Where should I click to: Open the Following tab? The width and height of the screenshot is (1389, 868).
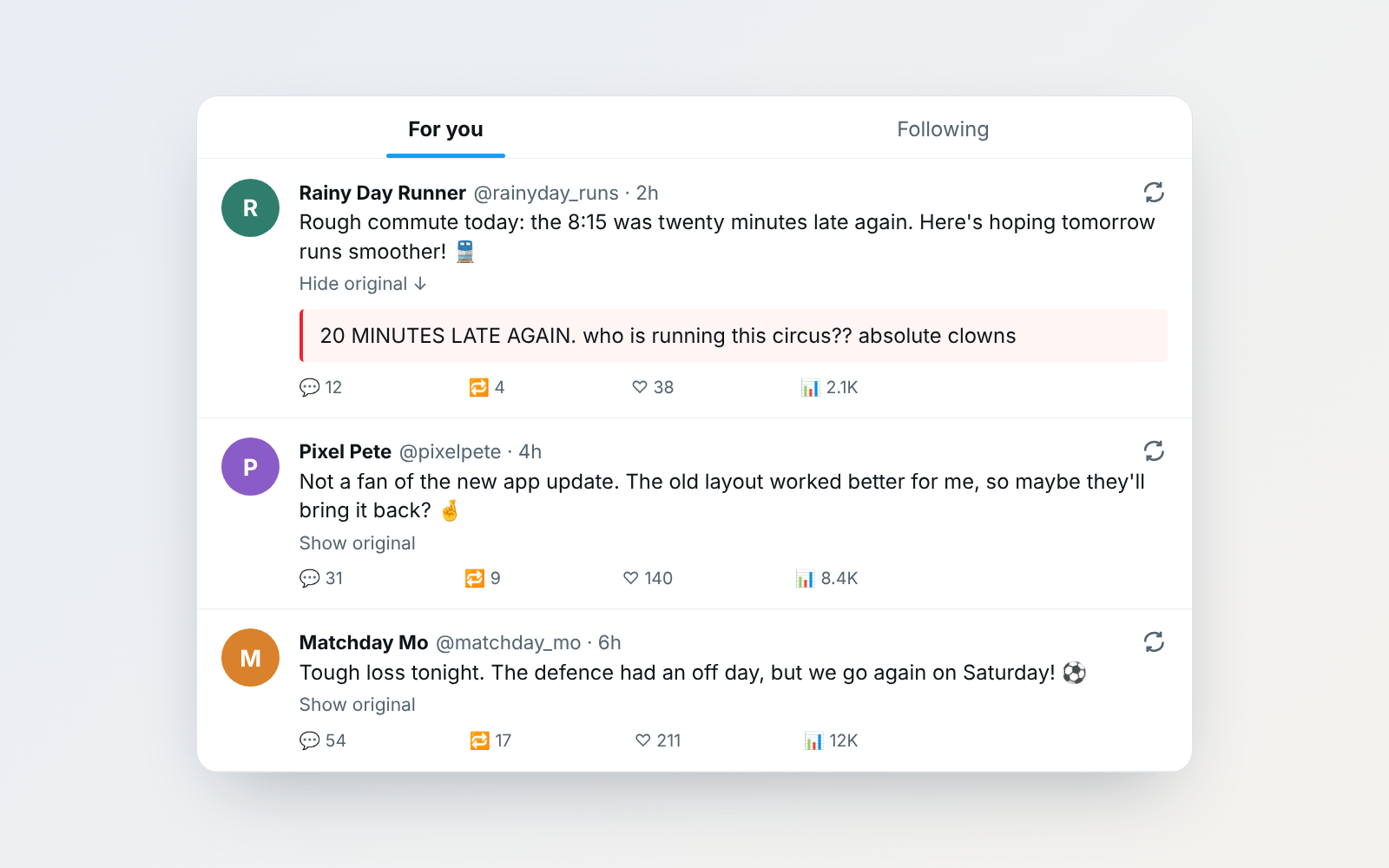tap(943, 128)
